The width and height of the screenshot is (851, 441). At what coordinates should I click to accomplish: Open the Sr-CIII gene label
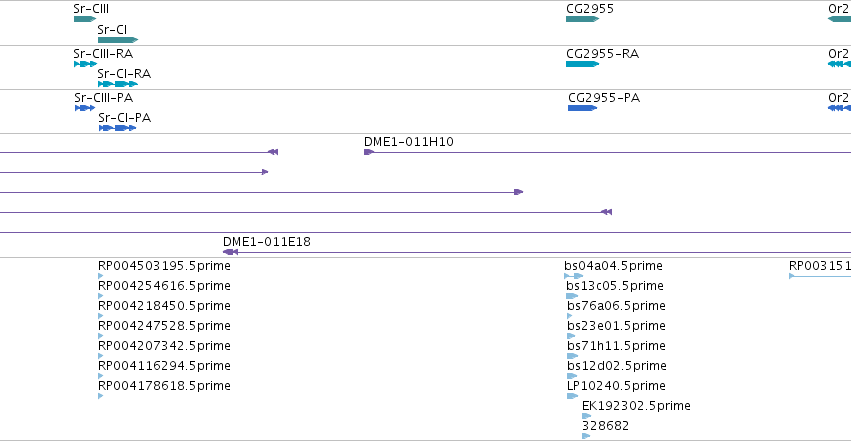(91, 9)
